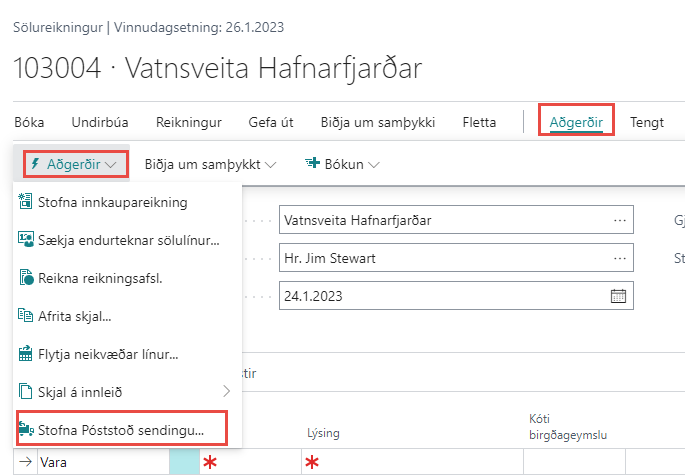Screen dimensions: 685x475
Task: Click the Gefa út button
Action: [x=270, y=123]
